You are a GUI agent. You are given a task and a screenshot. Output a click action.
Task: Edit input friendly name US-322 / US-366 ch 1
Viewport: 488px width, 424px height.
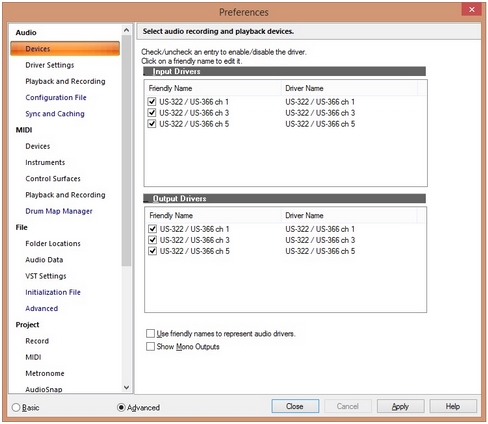(194, 102)
